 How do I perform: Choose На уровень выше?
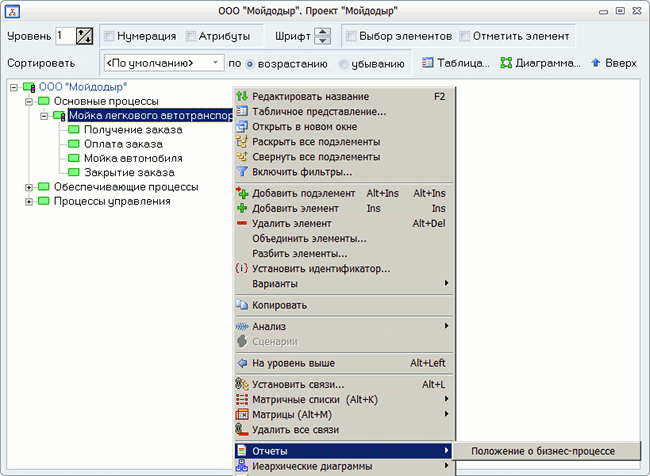[x=344, y=363]
